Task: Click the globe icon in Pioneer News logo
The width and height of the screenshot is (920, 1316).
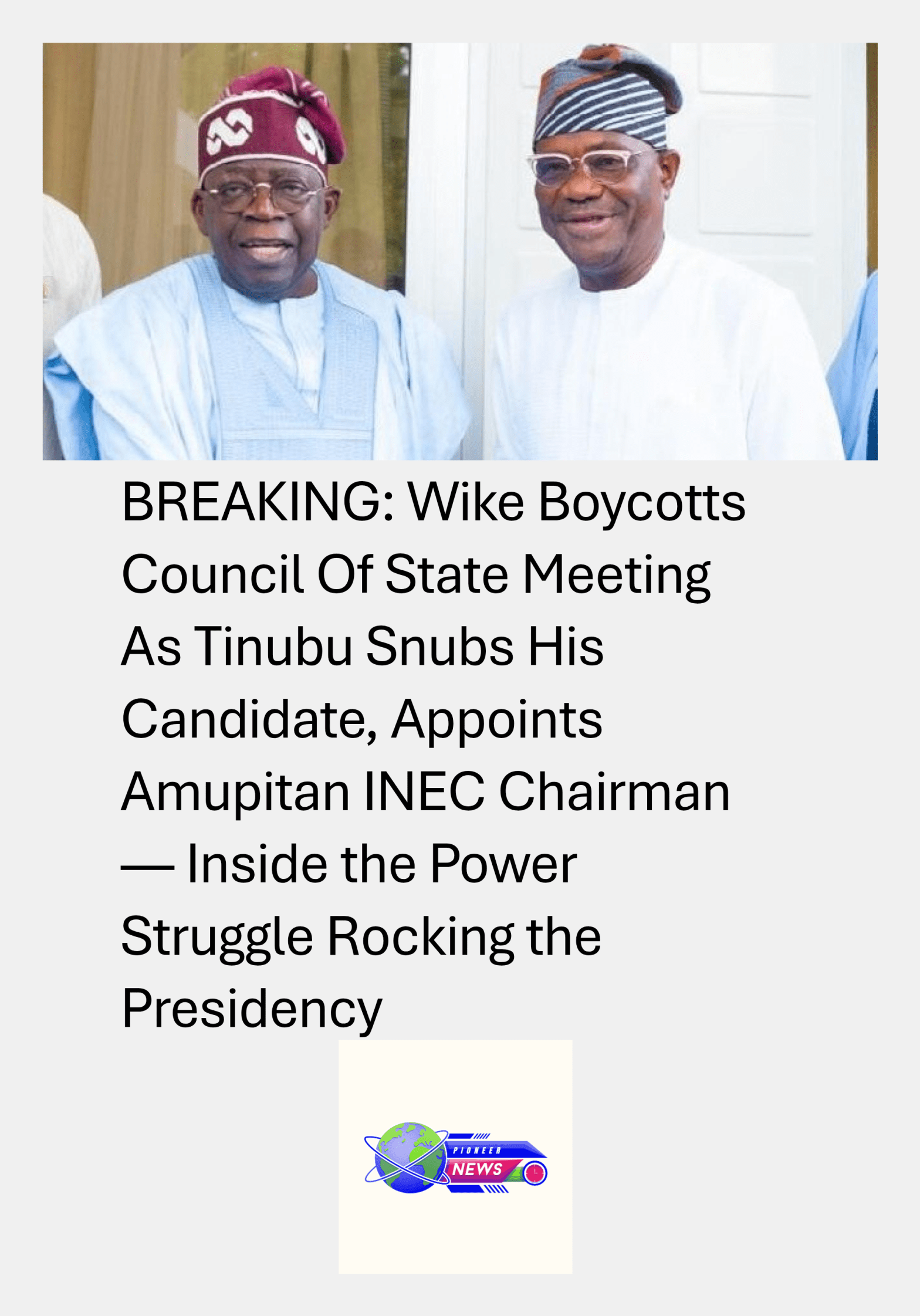Action: click(x=410, y=1157)
